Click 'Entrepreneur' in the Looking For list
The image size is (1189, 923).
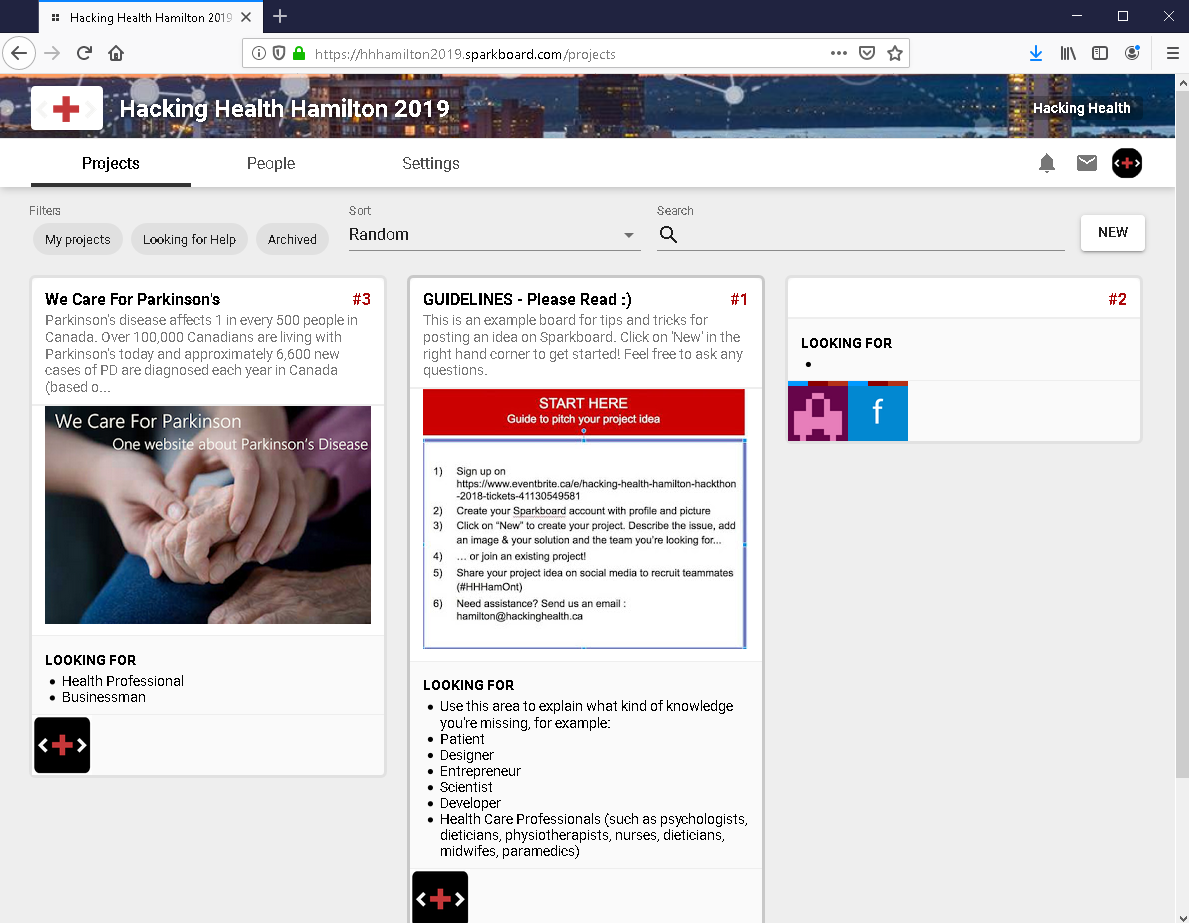tap(480, 771)
